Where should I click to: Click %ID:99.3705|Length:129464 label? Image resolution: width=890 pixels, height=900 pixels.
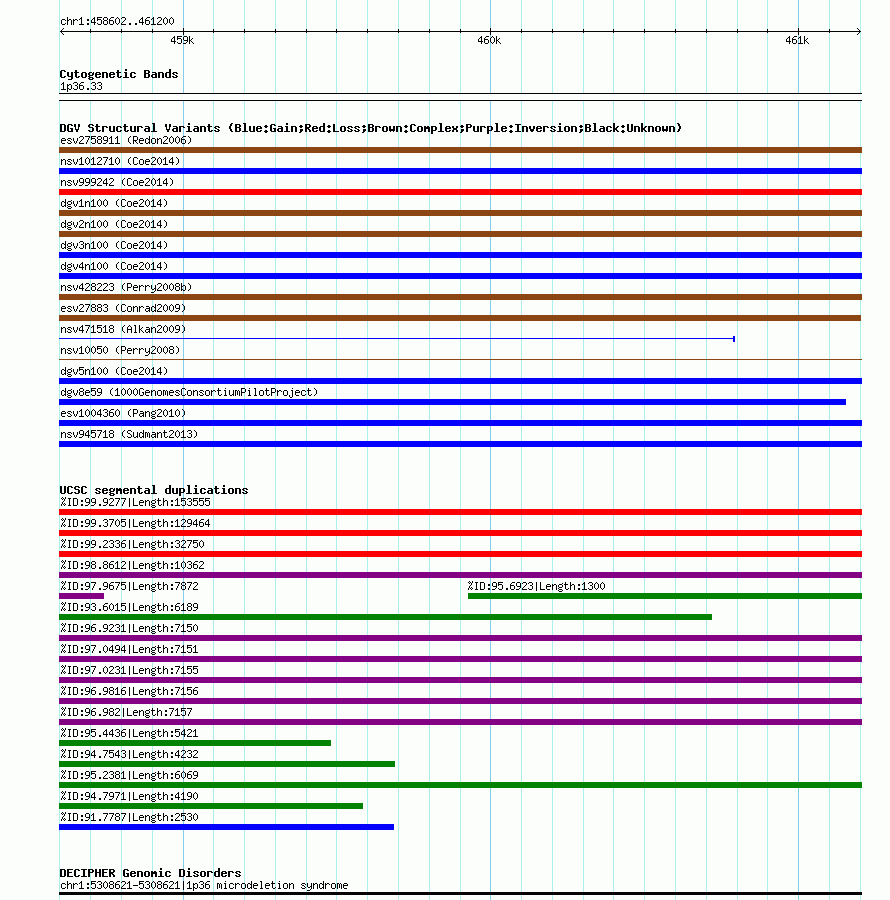tap(135, 523)
